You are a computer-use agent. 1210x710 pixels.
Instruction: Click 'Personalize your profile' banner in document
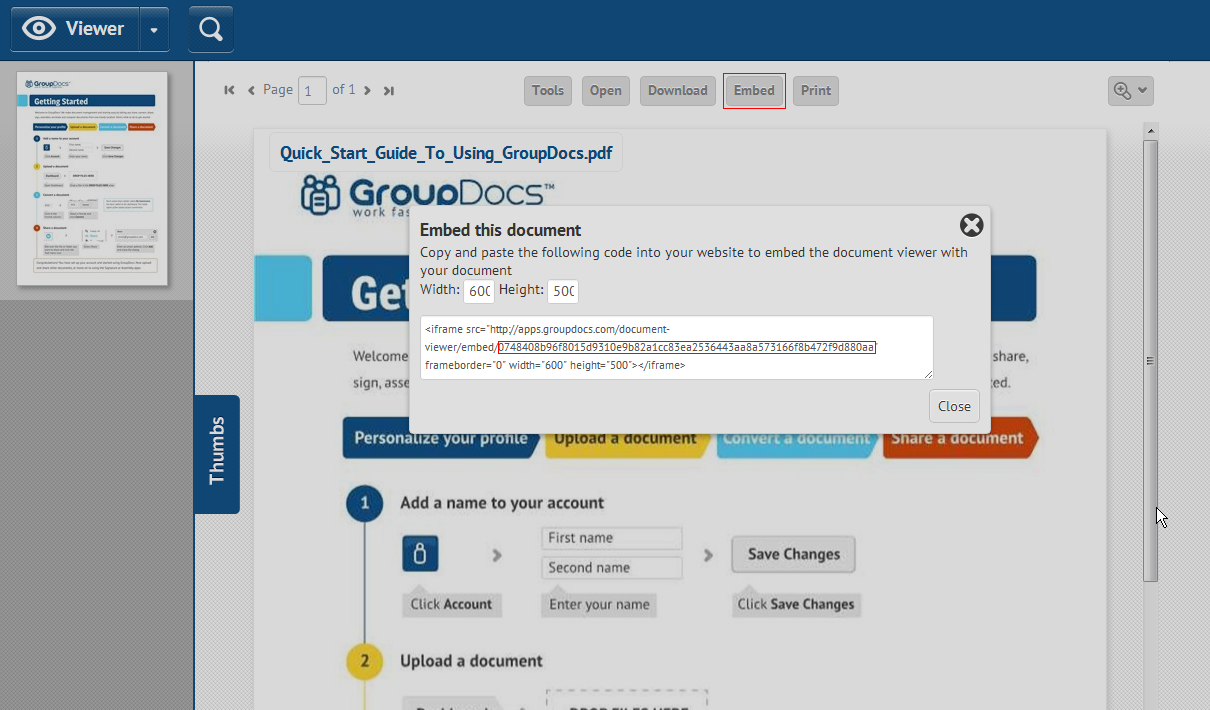click(x=441, y=438)
